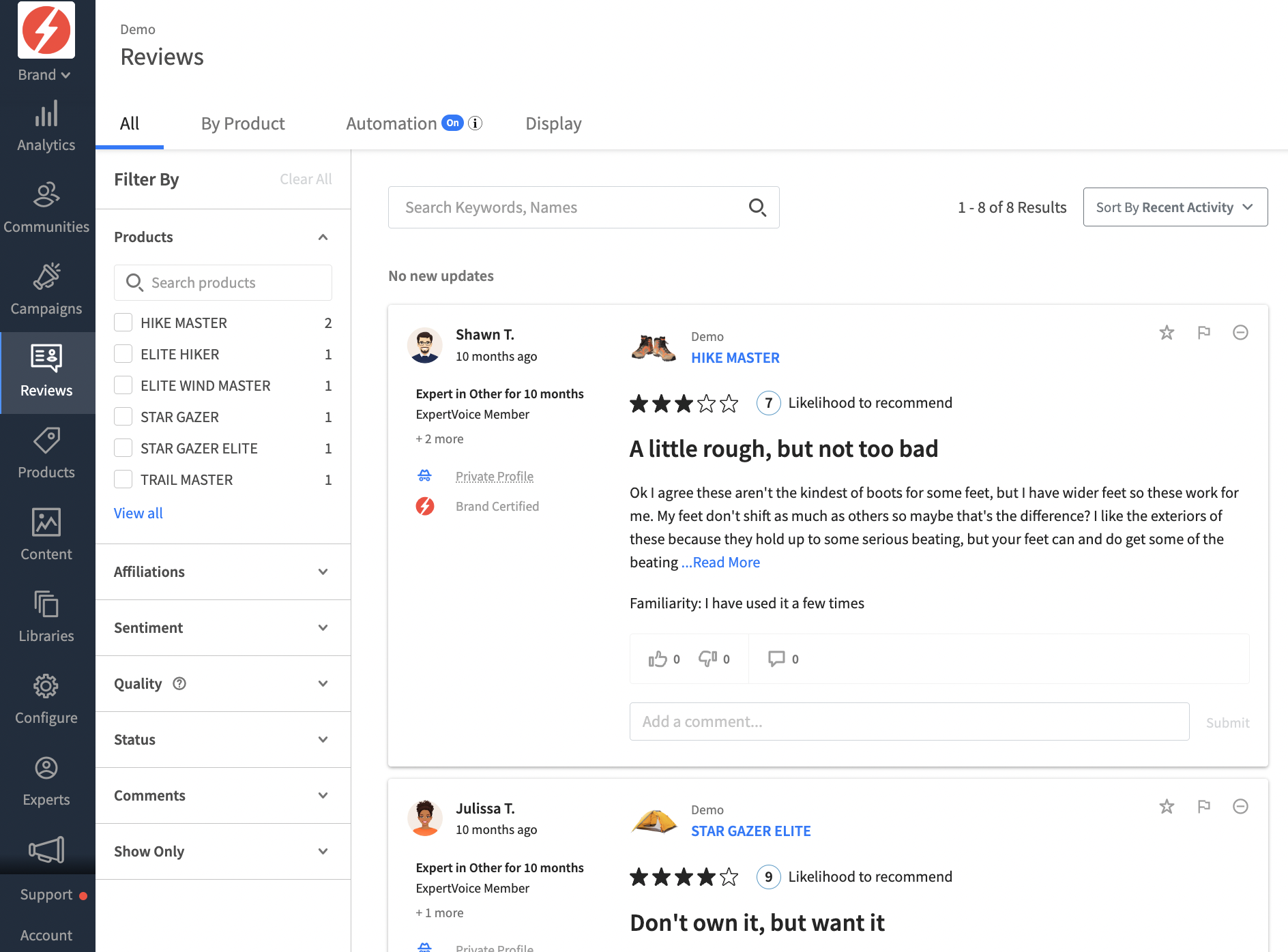Switch to the By Product tab
This screenshot has height=952, width=1288.
coord(243,123)
